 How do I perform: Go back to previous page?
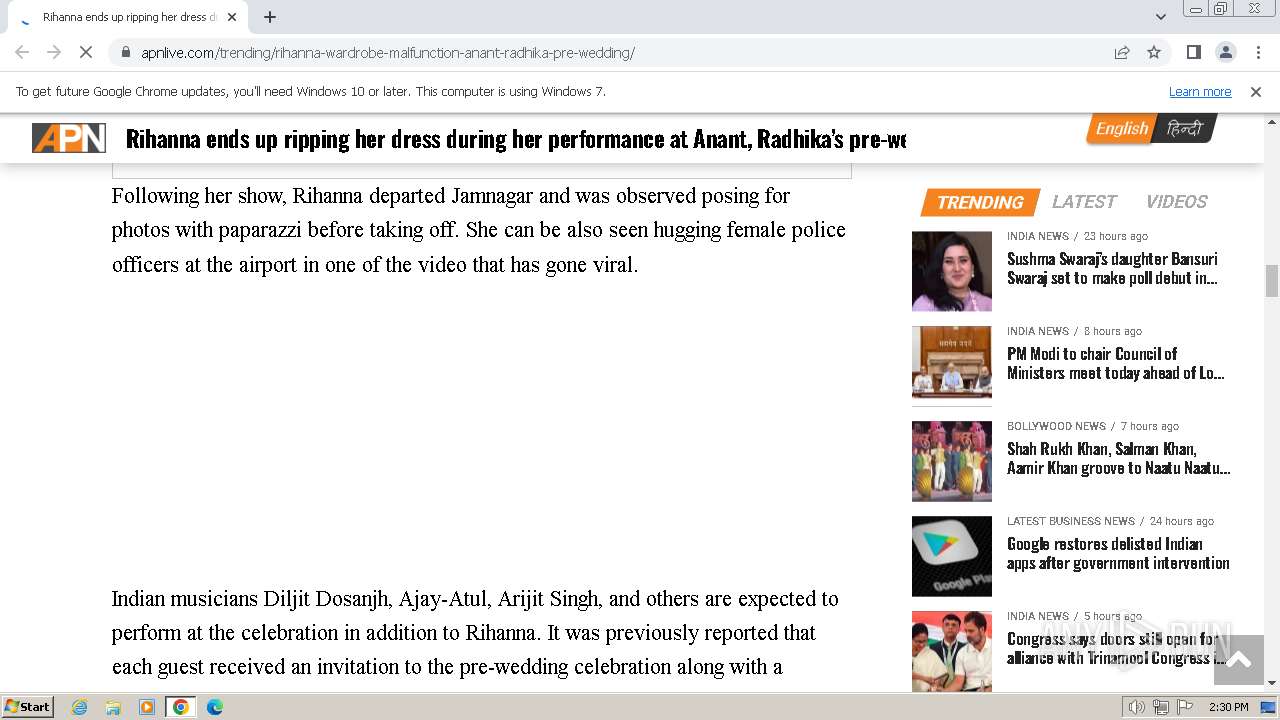pos(22,52)
